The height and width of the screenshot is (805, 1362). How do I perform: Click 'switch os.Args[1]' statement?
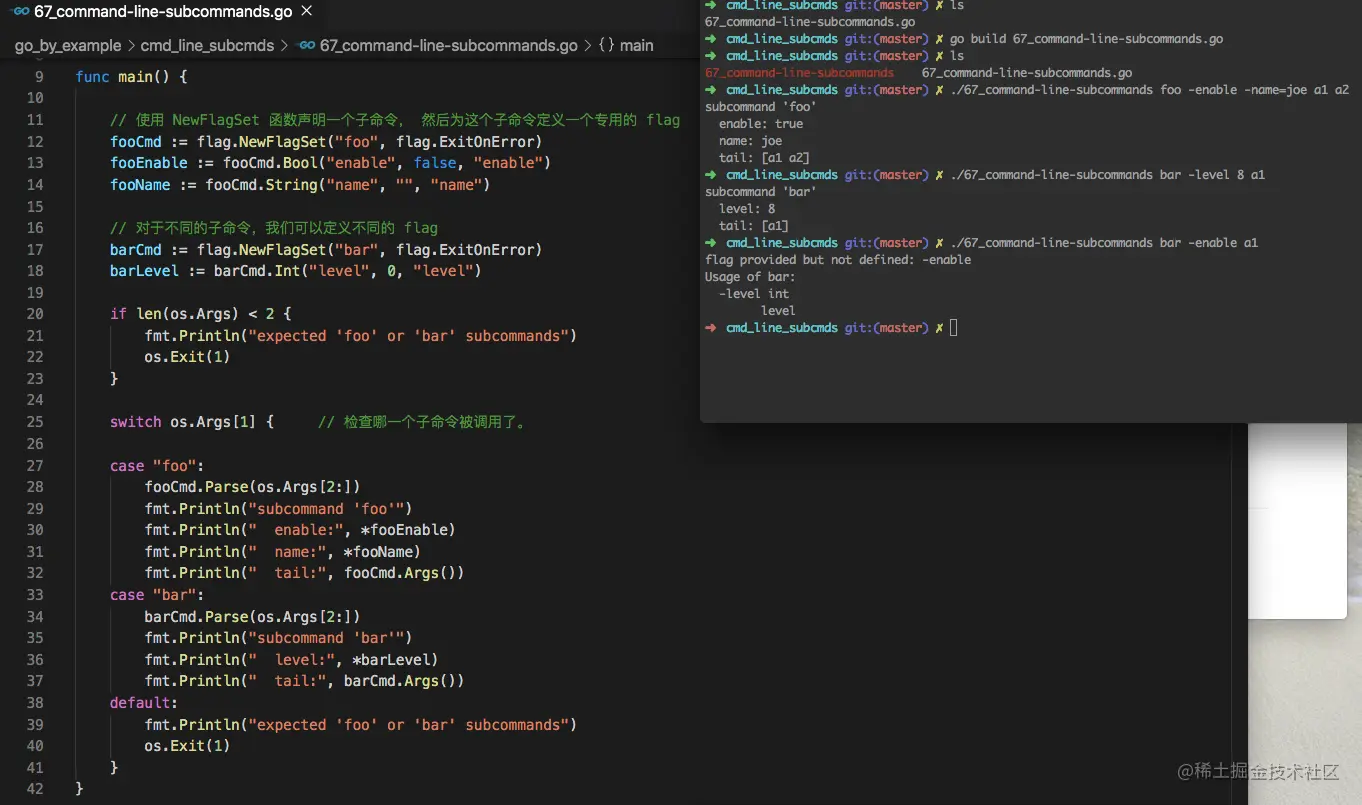tap(183, 422)
